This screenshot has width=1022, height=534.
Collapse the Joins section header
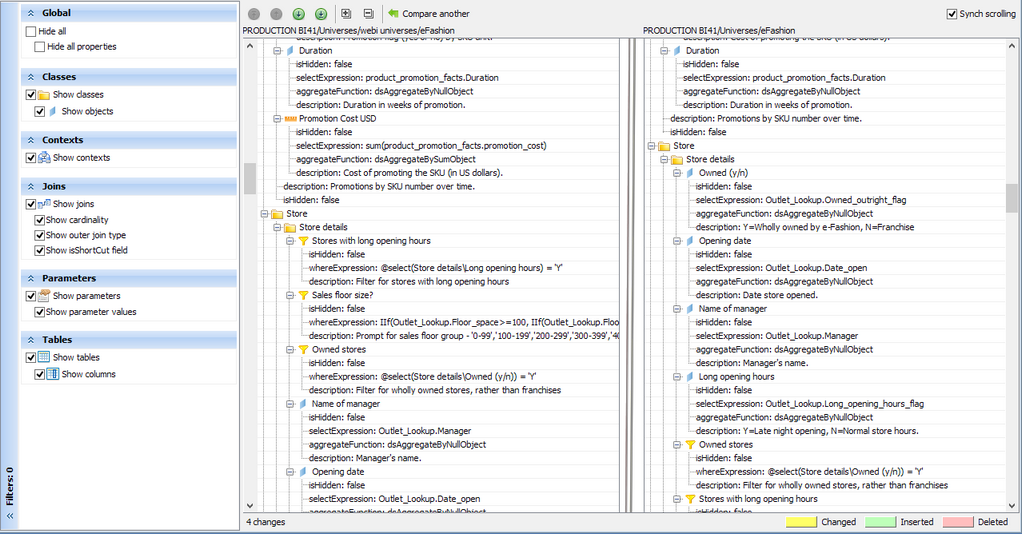pyautogui.click(x=129, y=186)
